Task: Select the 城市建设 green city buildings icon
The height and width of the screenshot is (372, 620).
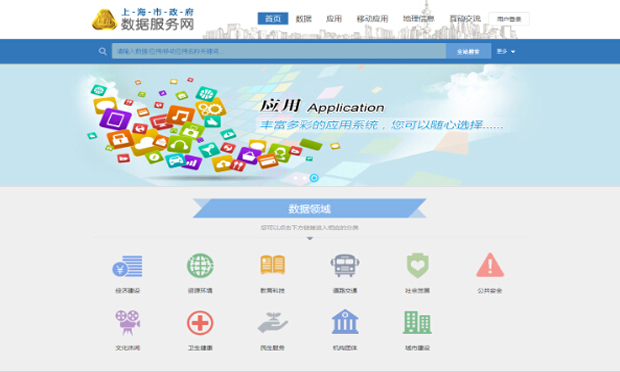Action: [418, 322]
